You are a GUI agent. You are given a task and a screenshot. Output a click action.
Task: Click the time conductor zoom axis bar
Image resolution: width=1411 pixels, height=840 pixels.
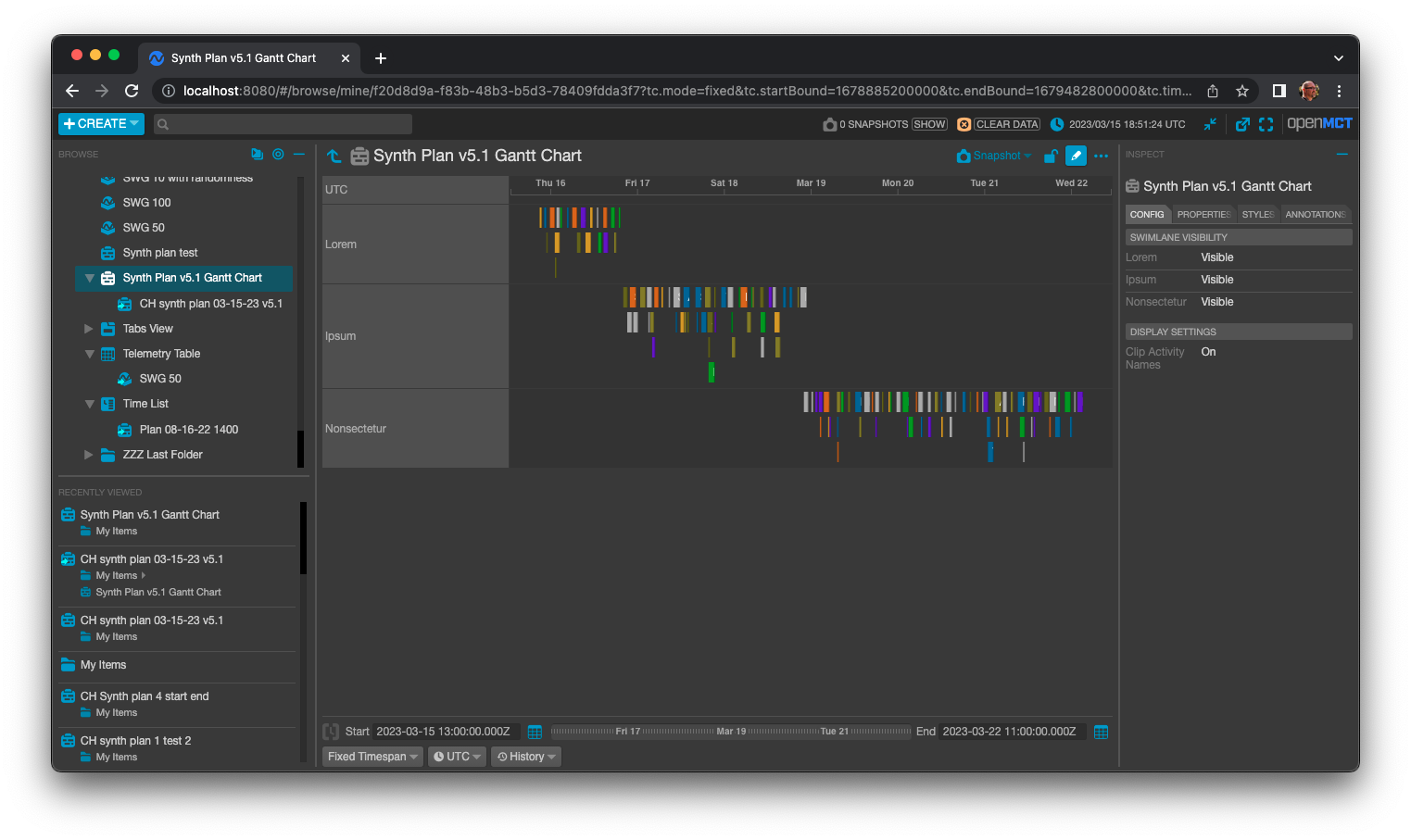(x=731, y=732)
